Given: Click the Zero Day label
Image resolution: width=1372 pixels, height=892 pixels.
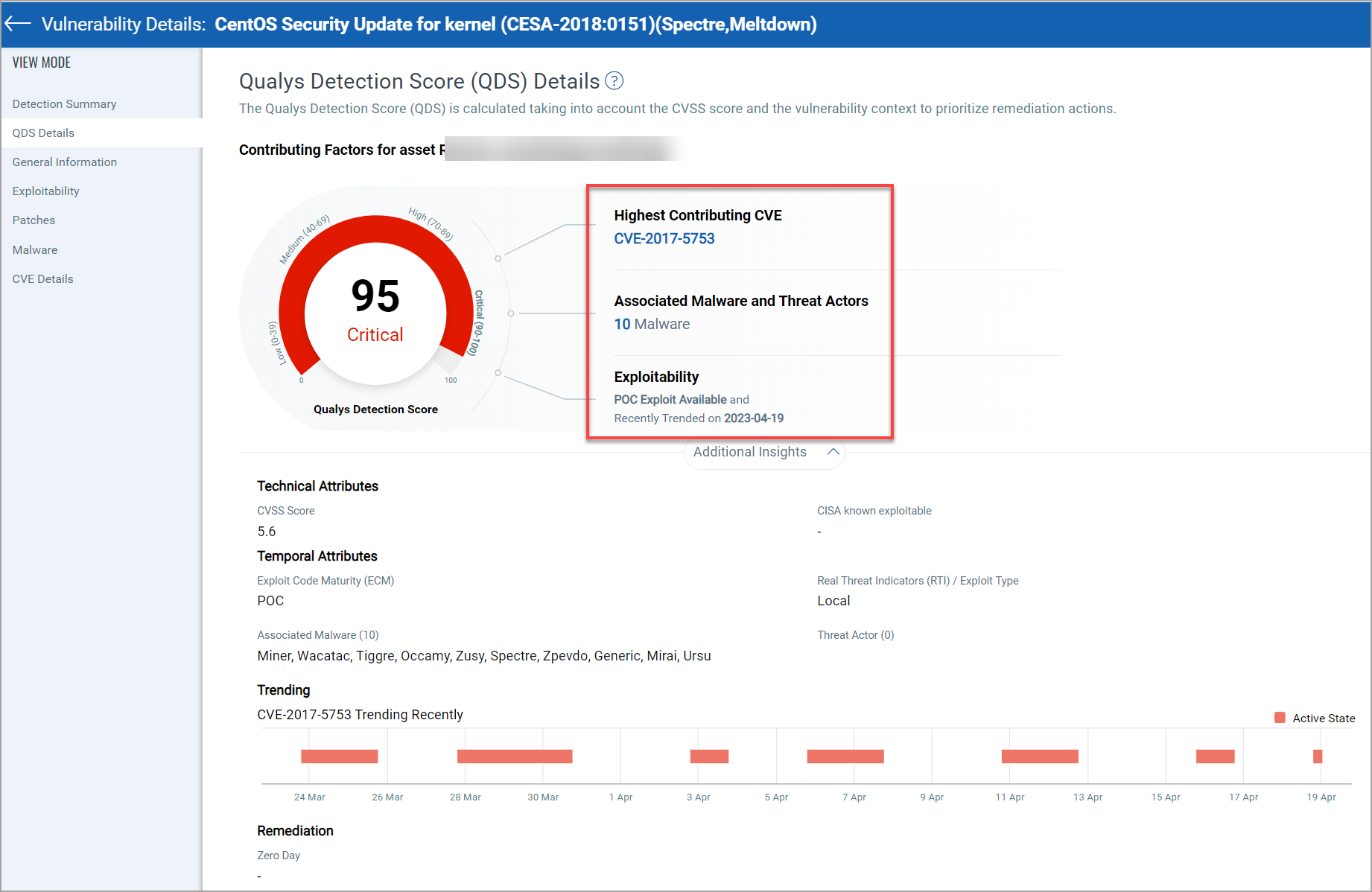Looking at the screenshot, I should coord(279,856).
